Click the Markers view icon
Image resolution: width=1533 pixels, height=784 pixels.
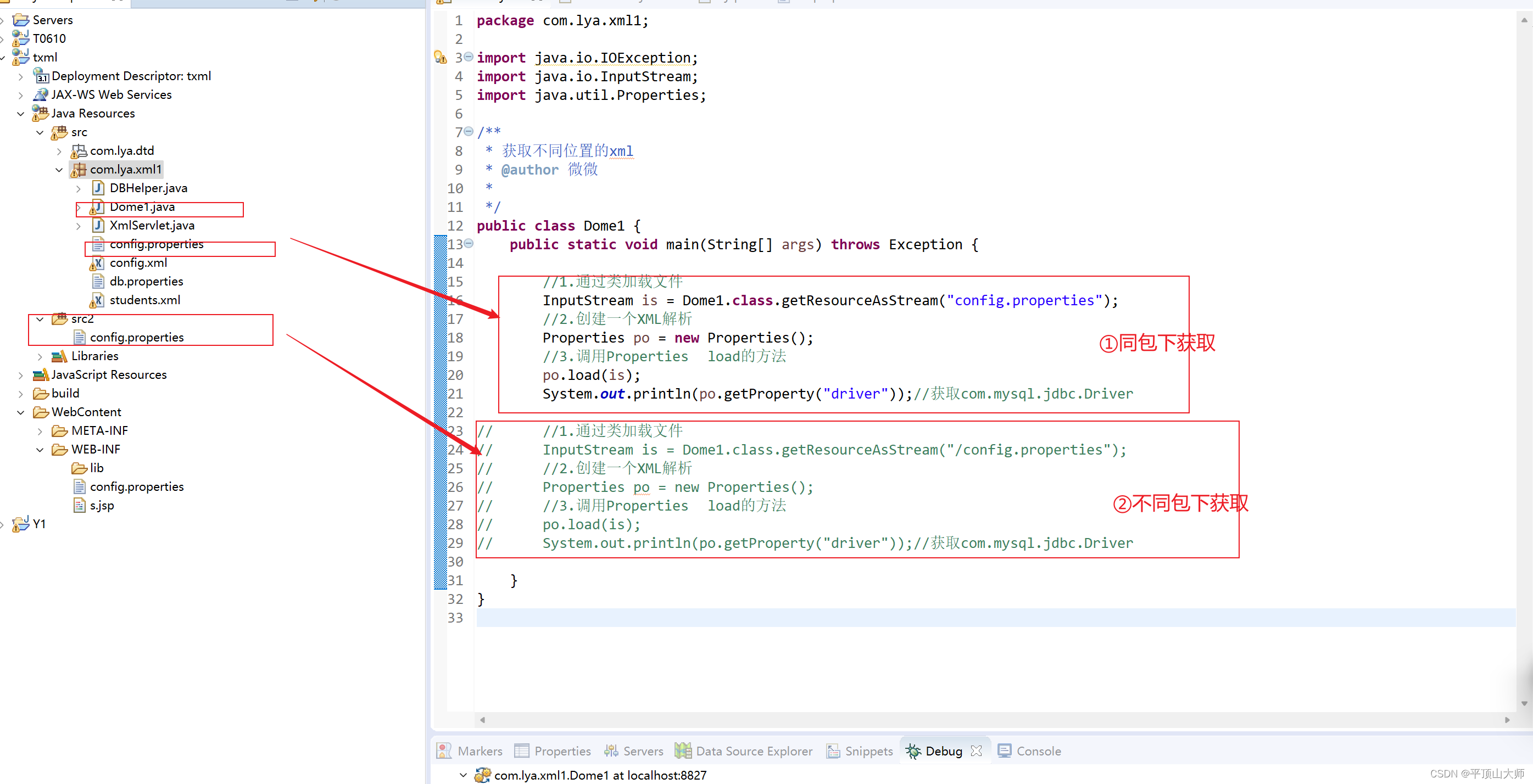click(444, 751)
